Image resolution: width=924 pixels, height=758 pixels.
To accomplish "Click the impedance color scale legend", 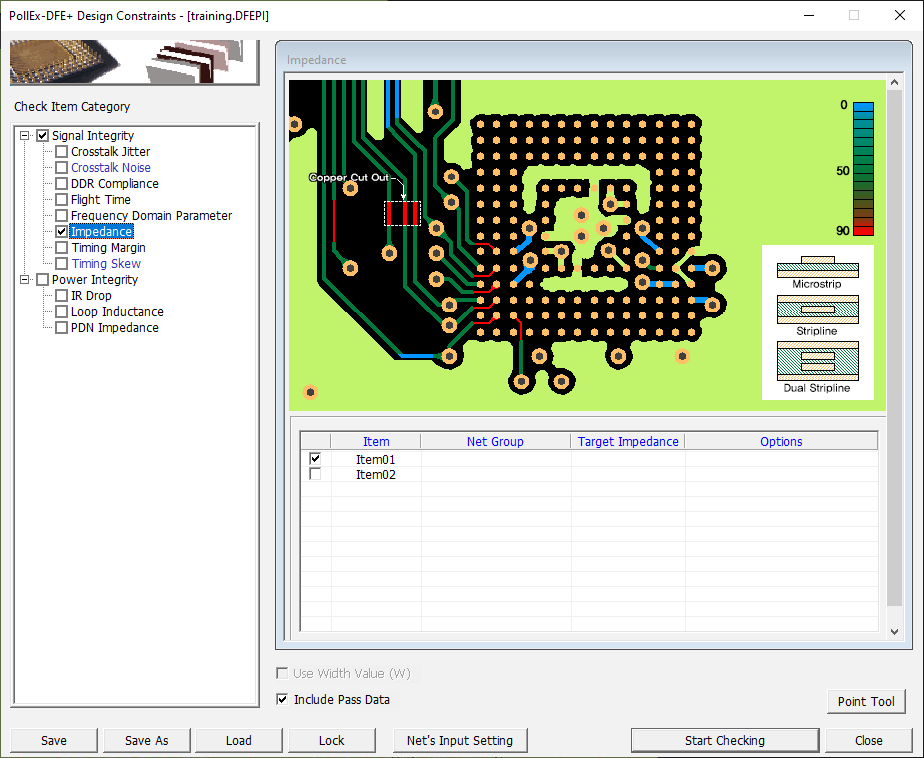I will (x=863, y=168).
